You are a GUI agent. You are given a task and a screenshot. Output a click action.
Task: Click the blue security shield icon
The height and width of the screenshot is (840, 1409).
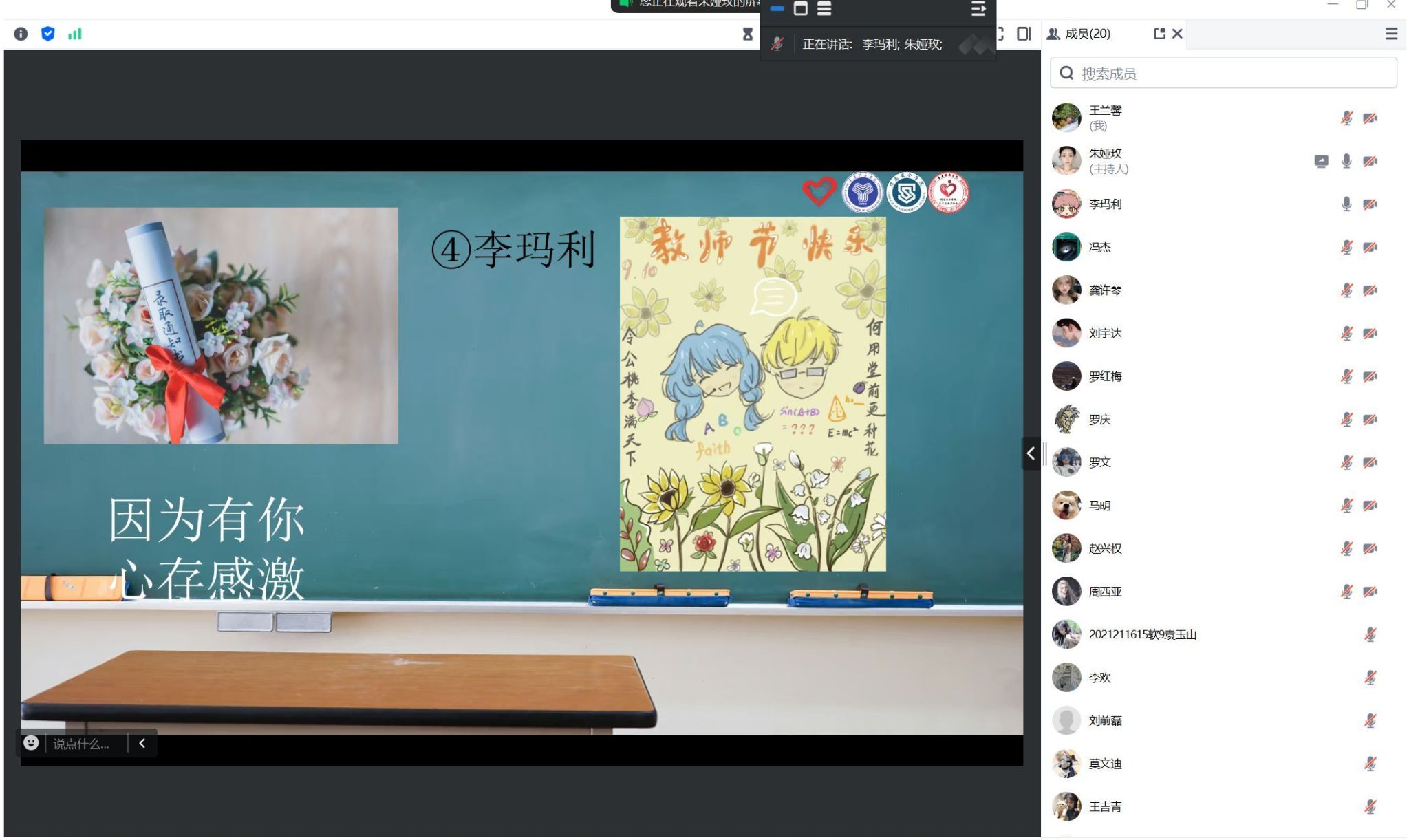pyautogui.click(x=47, y=34)
